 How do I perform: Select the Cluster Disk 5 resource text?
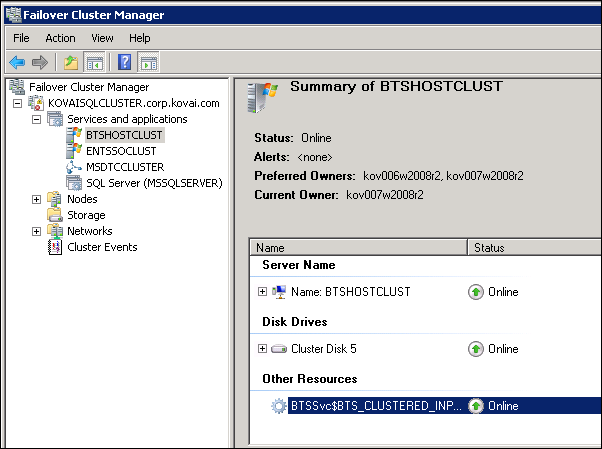(x=324, y=349)
